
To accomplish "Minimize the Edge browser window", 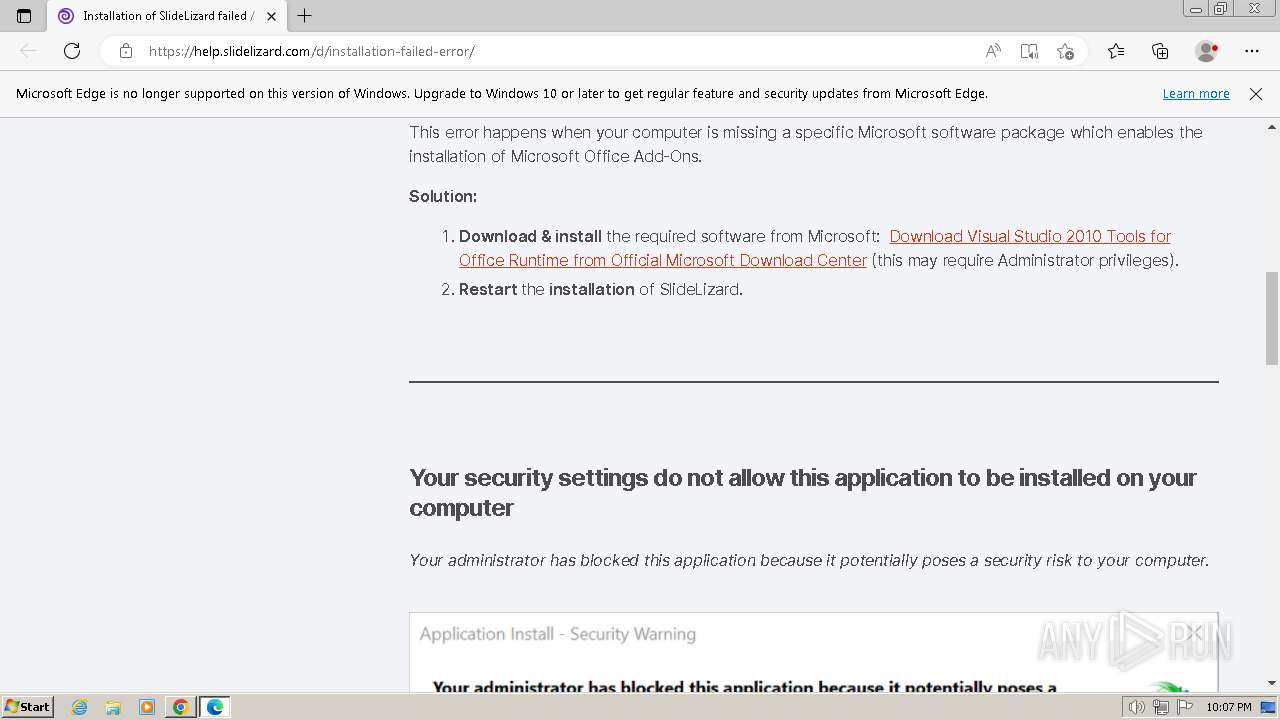I will pos(1196,9).
